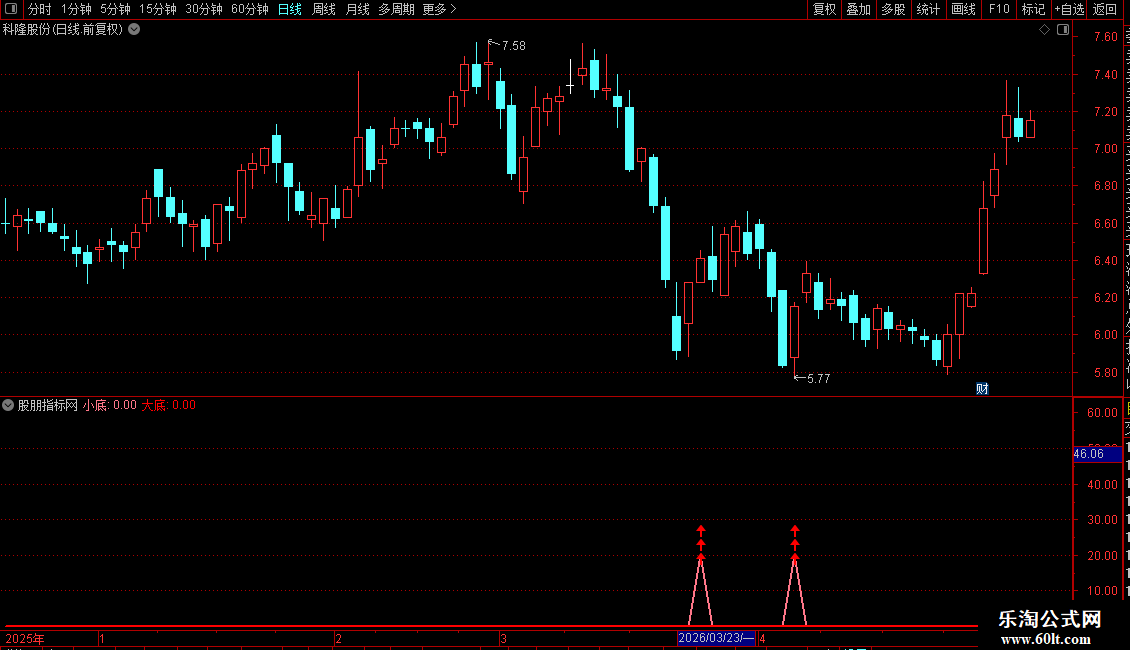
Task: Open indicator dropdown beside 股朋指标网
Action: tap(8, 405)
